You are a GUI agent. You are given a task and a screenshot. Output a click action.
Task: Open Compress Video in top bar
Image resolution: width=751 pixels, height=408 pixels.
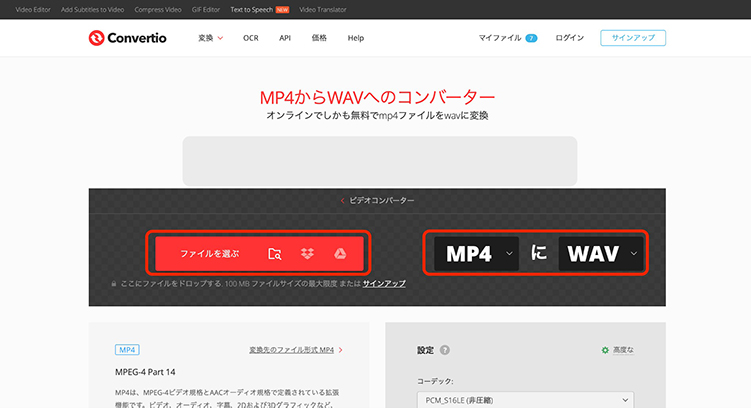[158, 10]
